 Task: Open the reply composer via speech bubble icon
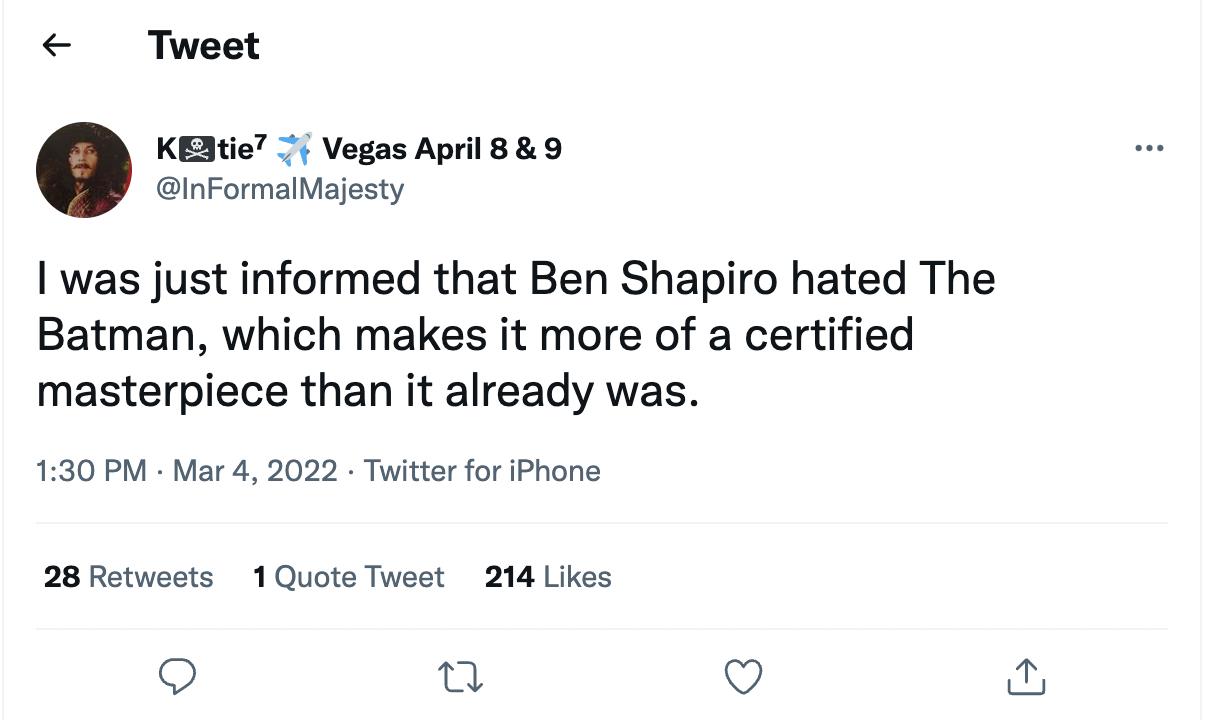pos(178,677)
